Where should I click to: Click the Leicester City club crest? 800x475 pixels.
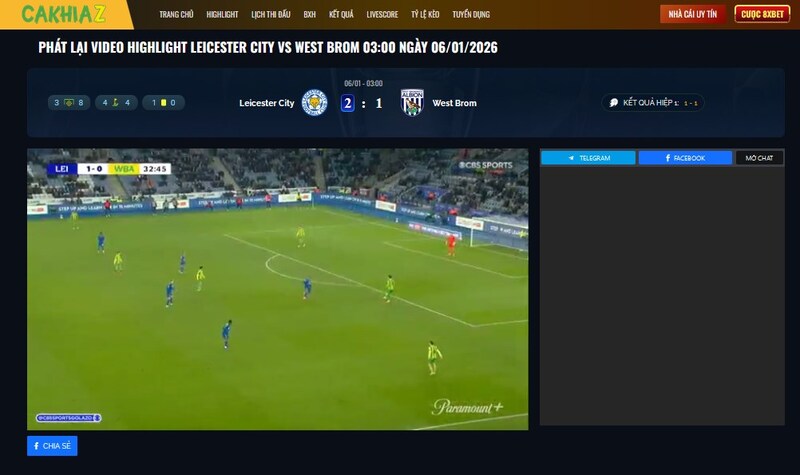(314, 103)
